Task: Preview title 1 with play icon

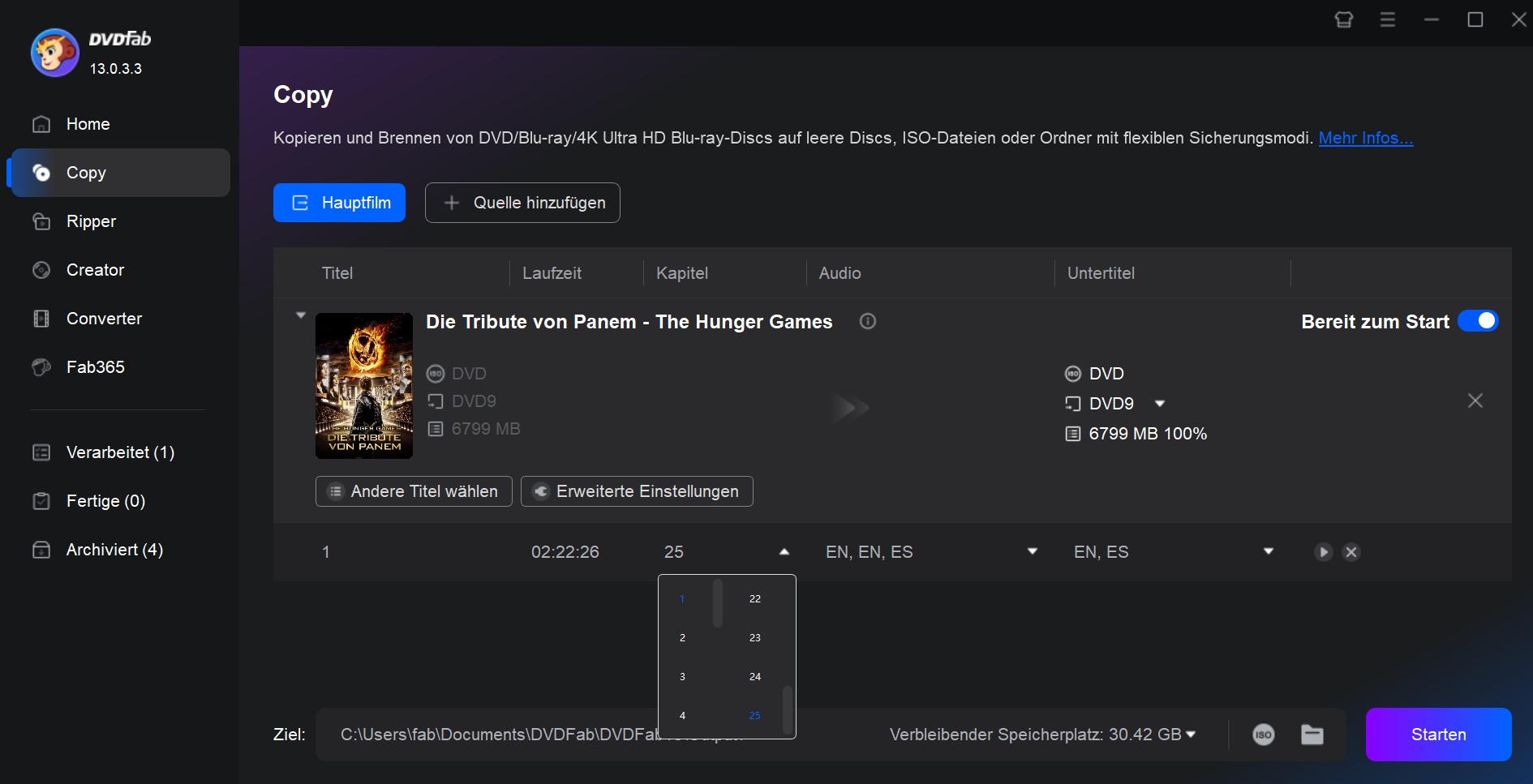Action: pos(1323,552)
